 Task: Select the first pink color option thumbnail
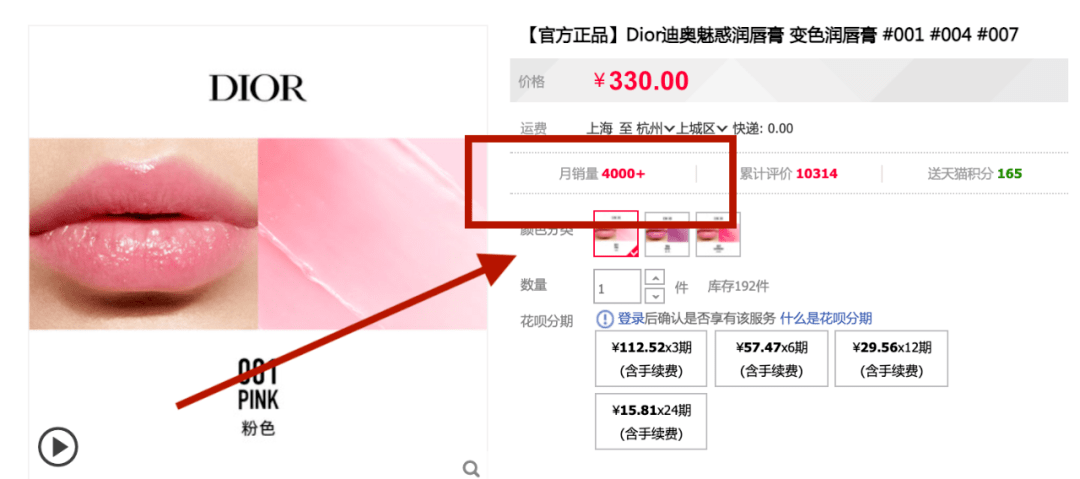pyautogui.click(x=616, y=234)
